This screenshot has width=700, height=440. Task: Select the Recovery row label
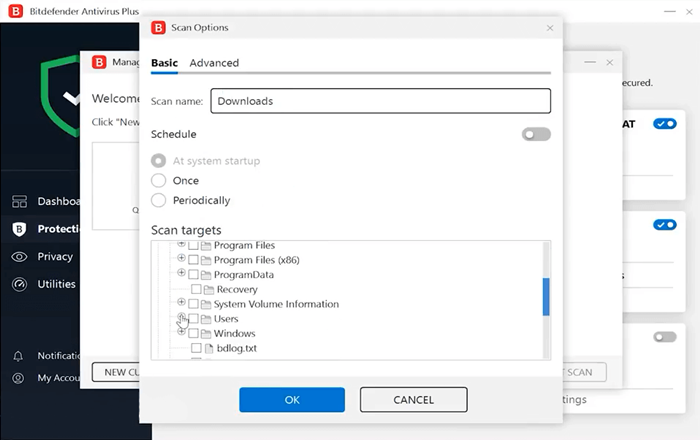click(x=237, y=290)
